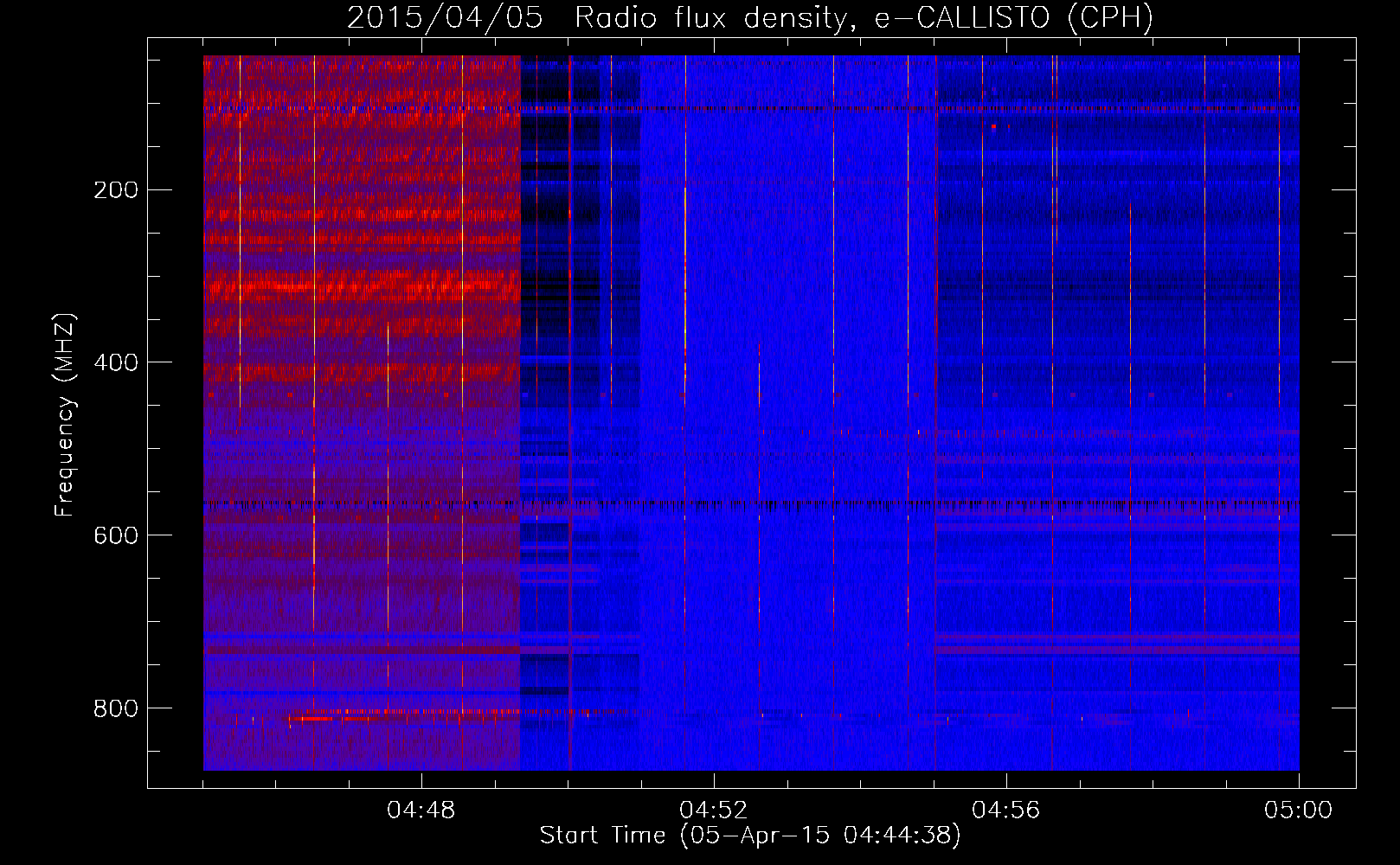Click the 05:00 time tick label
The height and width of the screenshot is (865, 1400).
coord(1299,811)
